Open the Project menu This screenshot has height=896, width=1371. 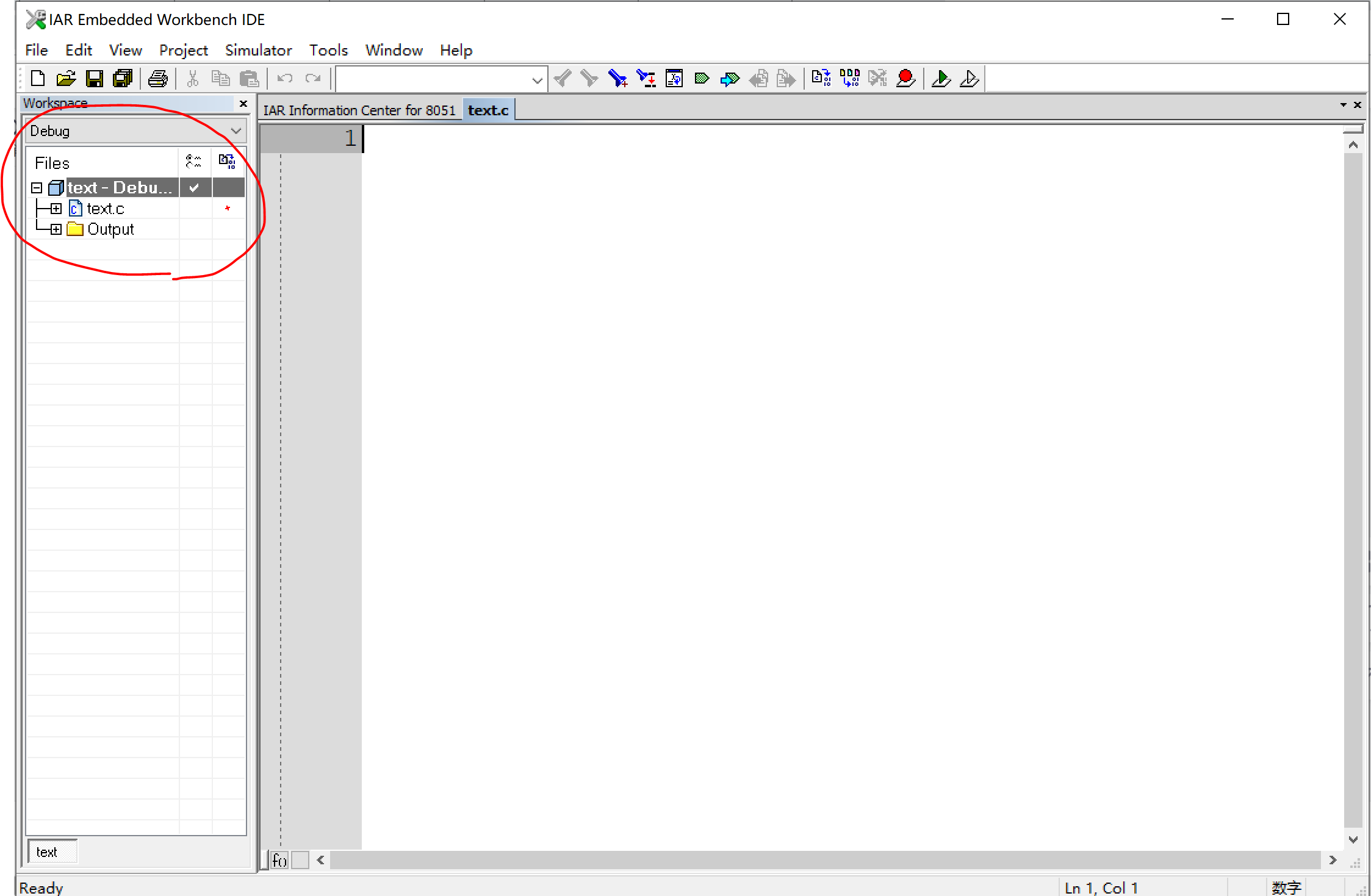point(183,50)
